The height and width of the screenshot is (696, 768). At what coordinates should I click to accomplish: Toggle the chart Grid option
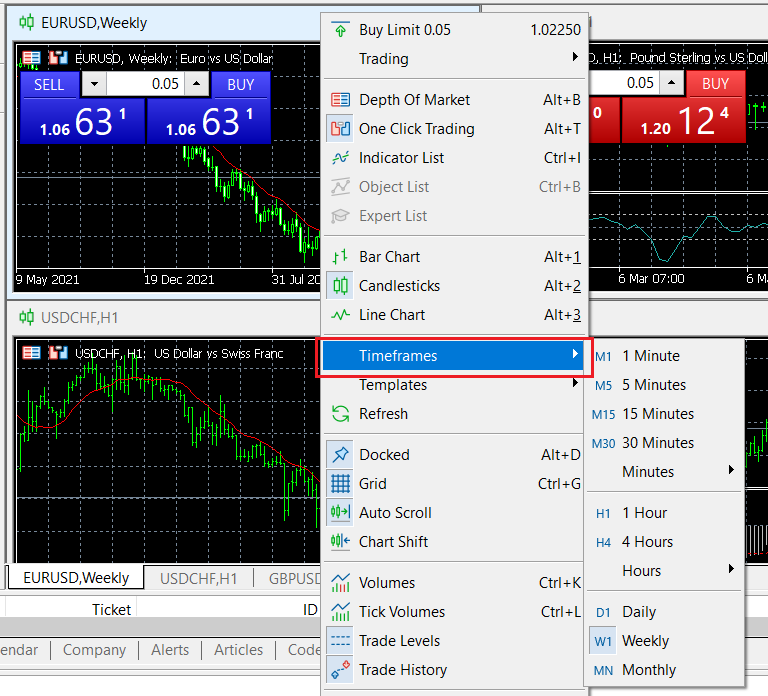click(x=372, y=484)
